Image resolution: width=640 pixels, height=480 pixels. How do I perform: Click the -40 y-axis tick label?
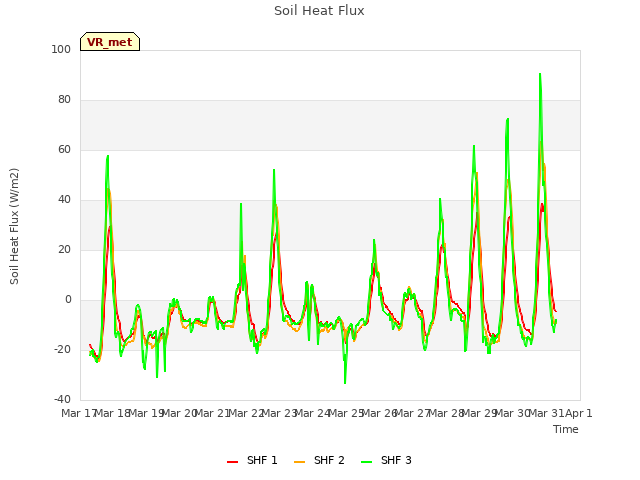[62, 400]
